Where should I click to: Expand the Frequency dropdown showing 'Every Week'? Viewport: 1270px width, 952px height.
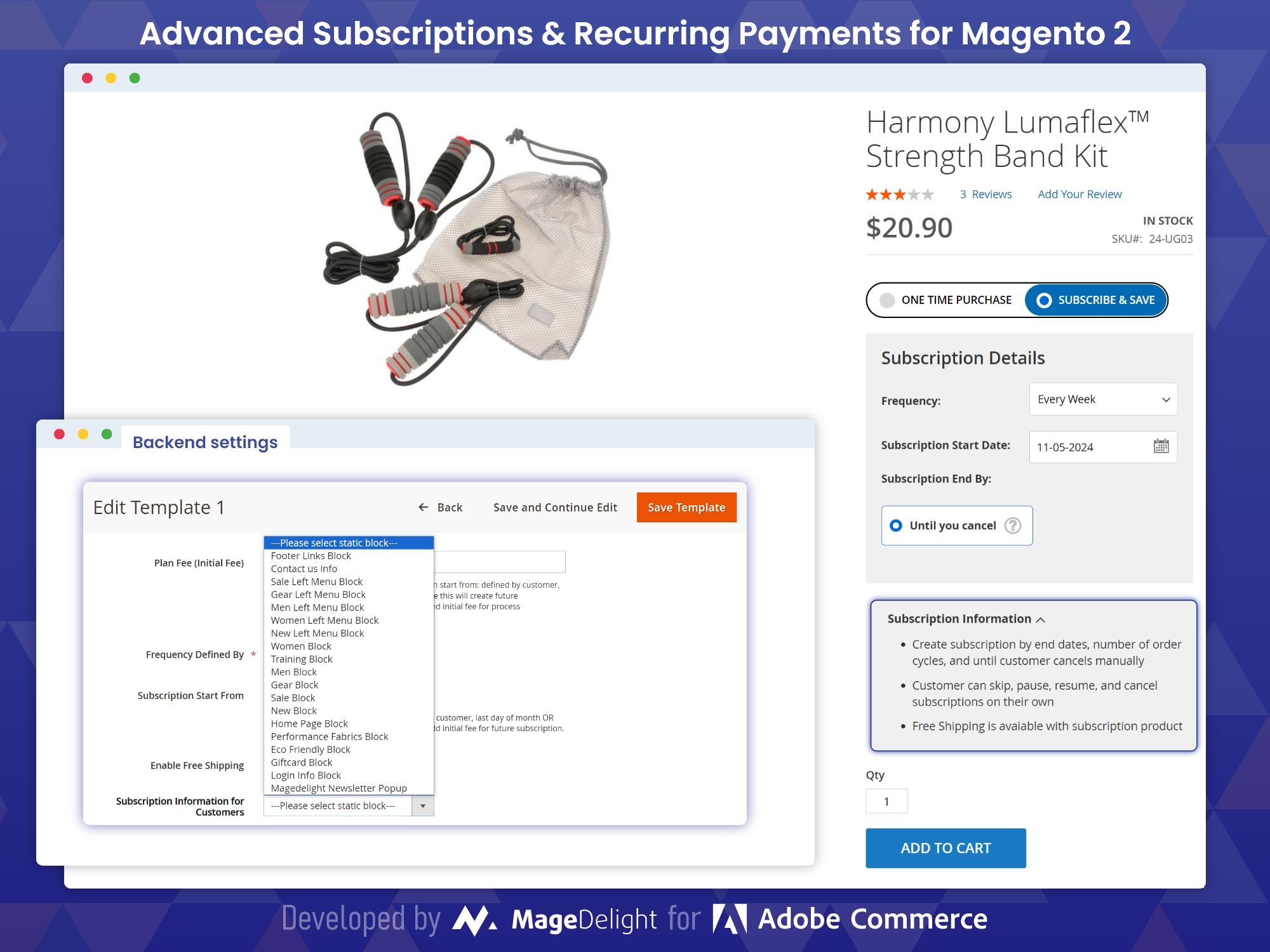[x=1101, y=399]
